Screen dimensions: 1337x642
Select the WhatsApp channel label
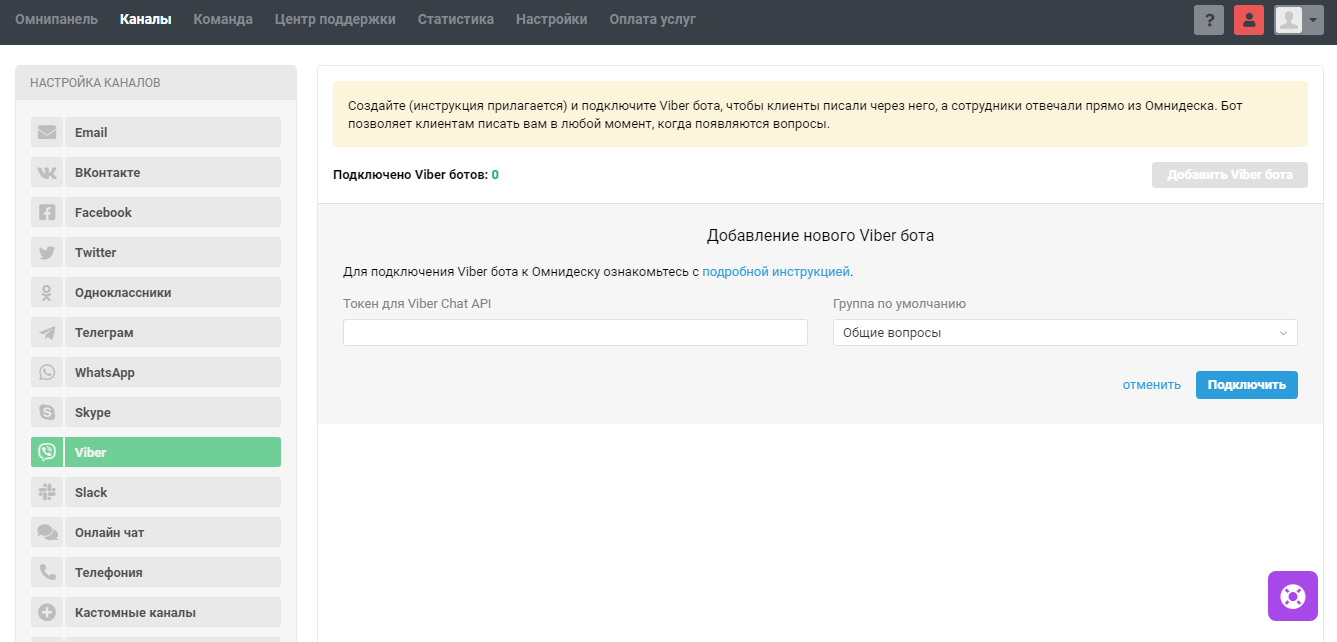click(x=173, y=372)
